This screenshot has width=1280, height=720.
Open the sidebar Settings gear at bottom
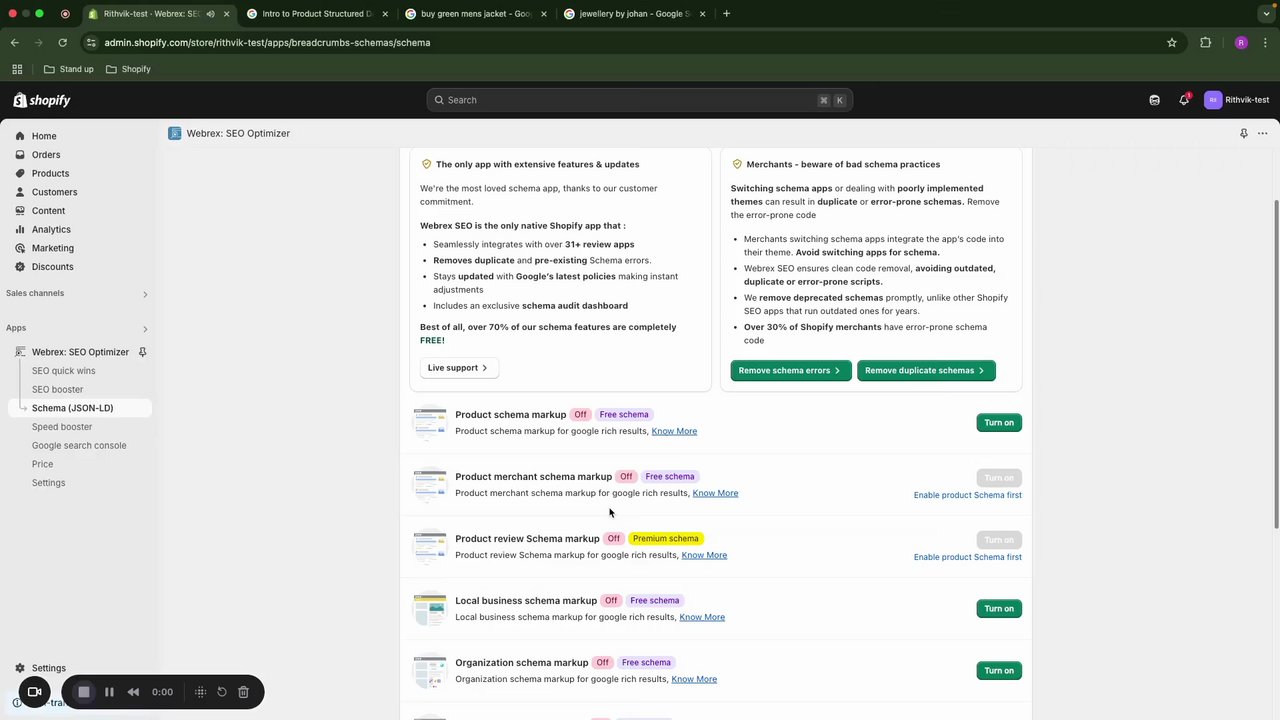point(20,668)
